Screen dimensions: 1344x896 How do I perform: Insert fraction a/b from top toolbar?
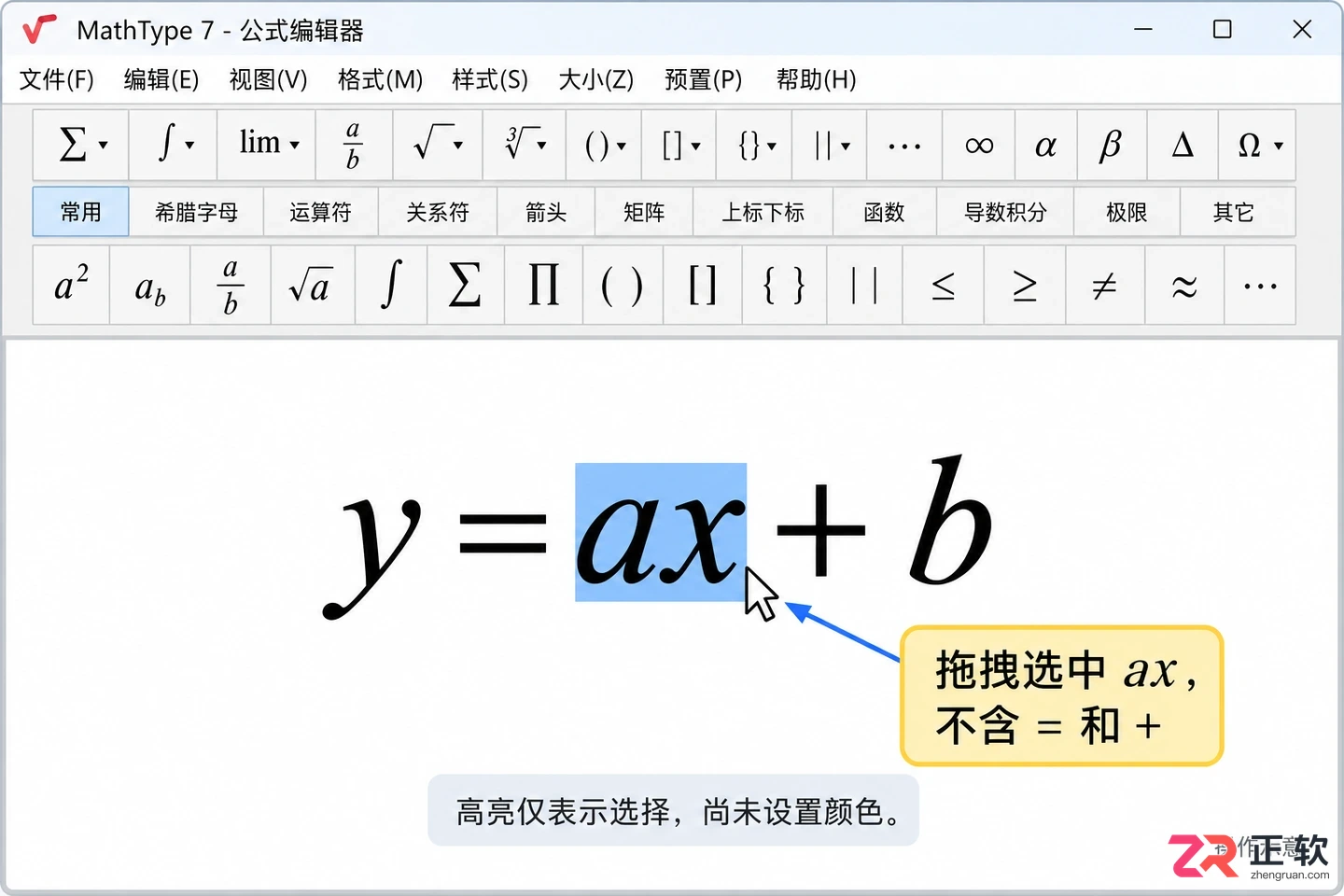pyautogui.click(x=354, y=145)
